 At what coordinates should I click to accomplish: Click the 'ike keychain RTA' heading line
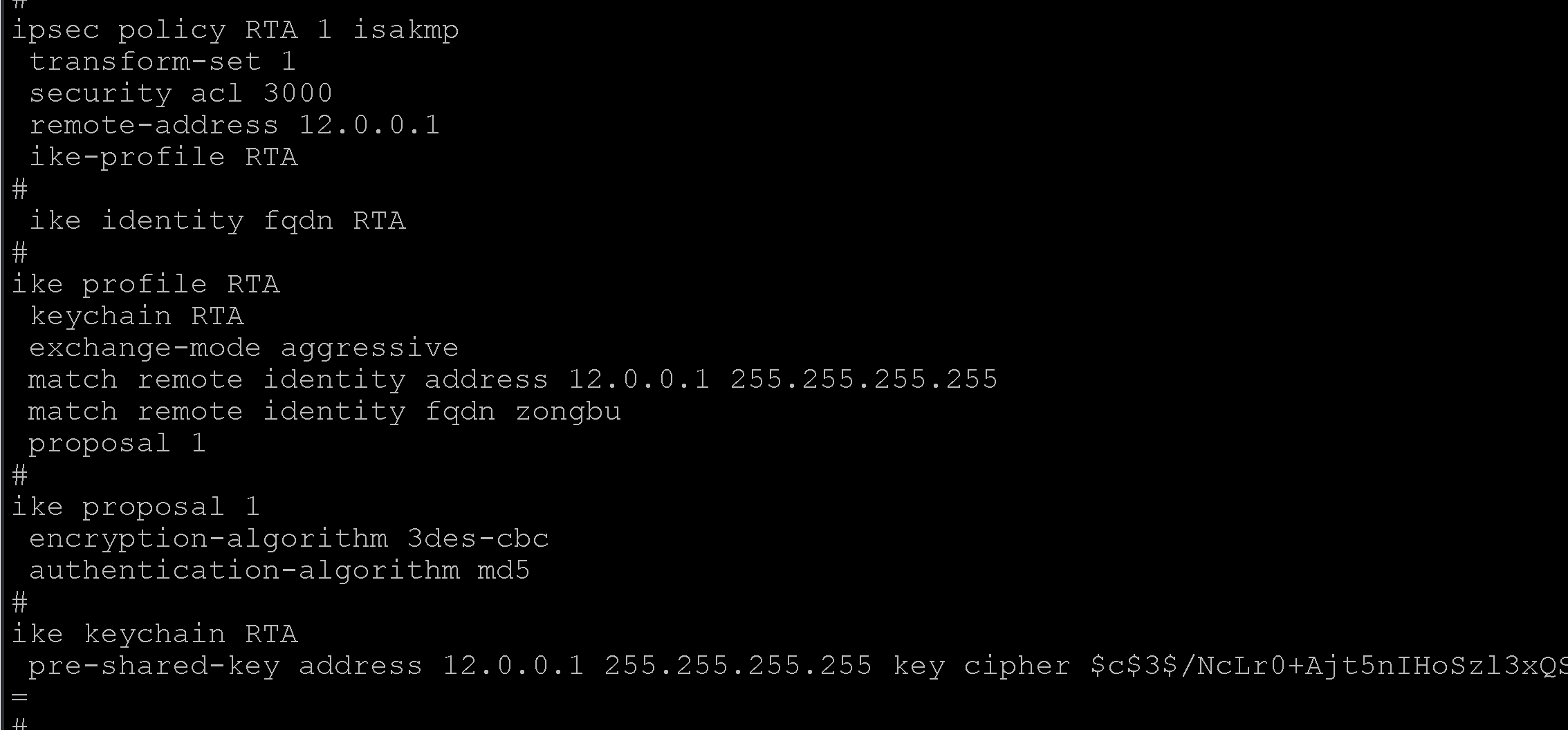click(154, 635)
